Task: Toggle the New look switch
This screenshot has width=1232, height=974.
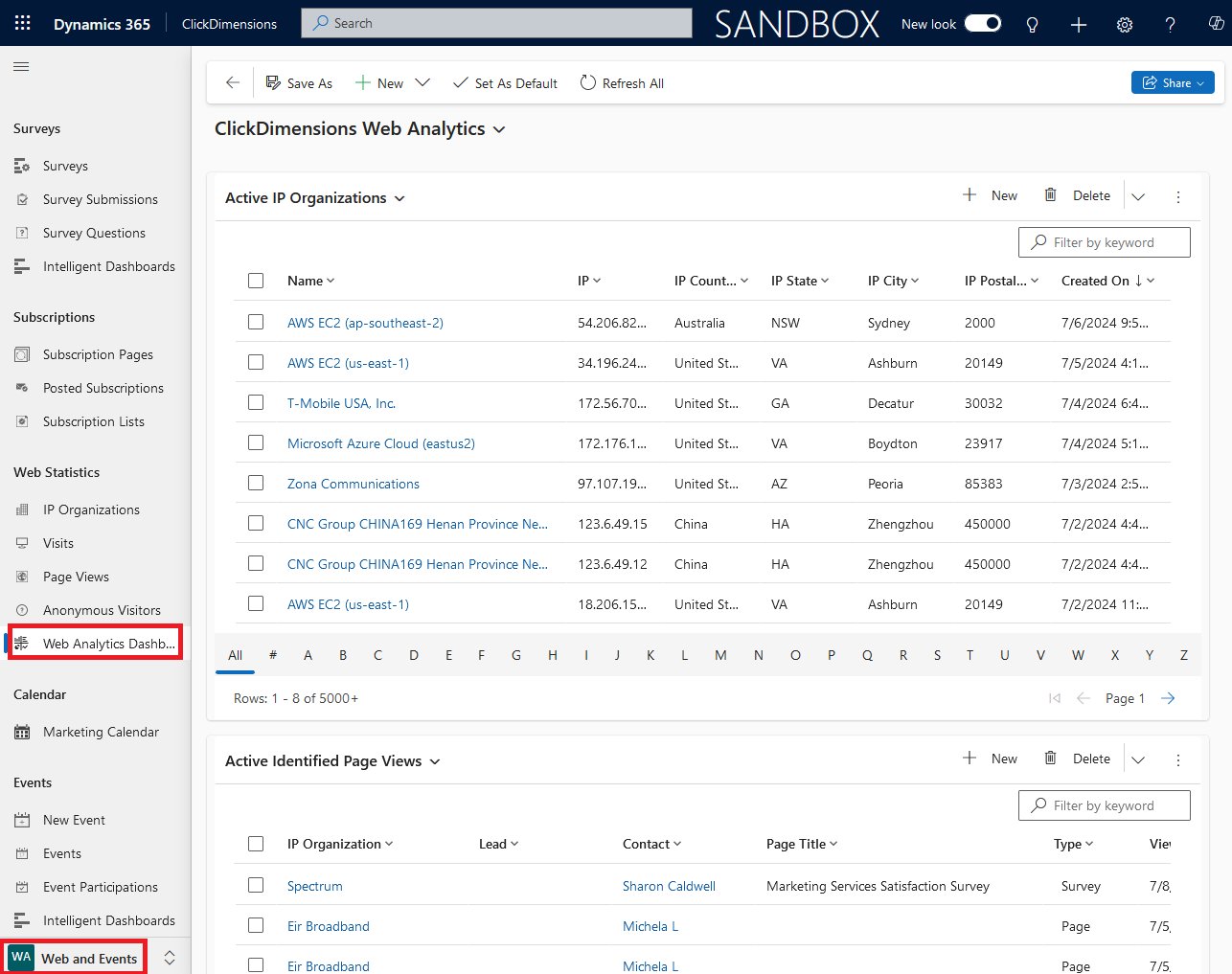Action: [x=983, y=23]
